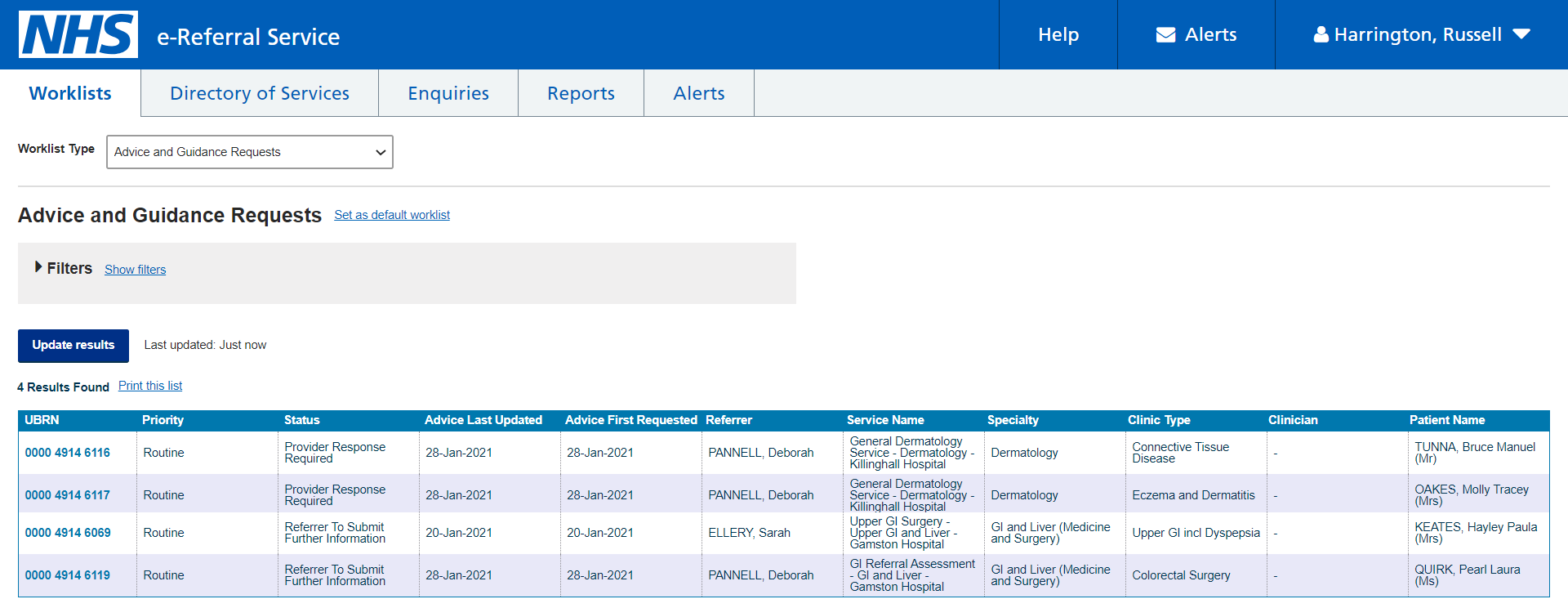Sort by the Priority column header

pyautogui.click(x=163, y=420)
